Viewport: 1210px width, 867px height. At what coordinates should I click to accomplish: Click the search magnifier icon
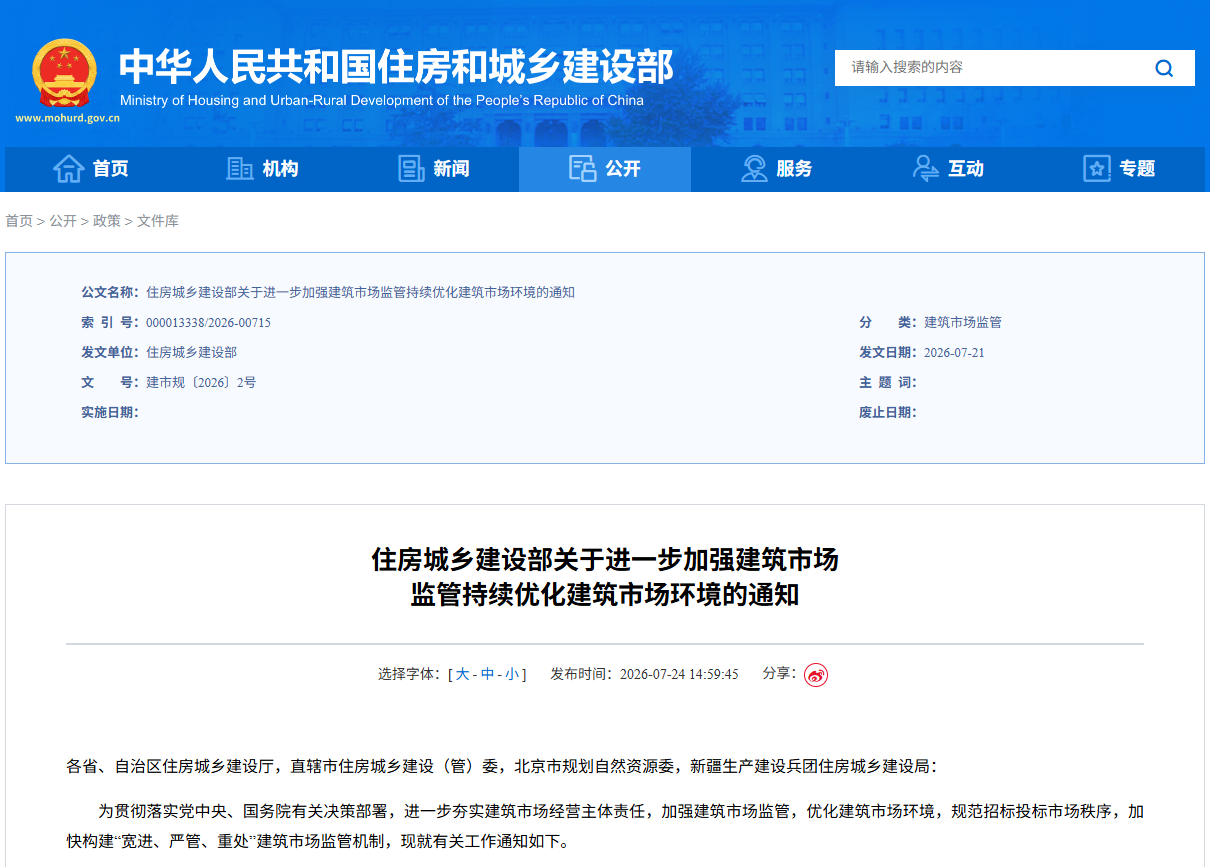(x=1164, y=68)
